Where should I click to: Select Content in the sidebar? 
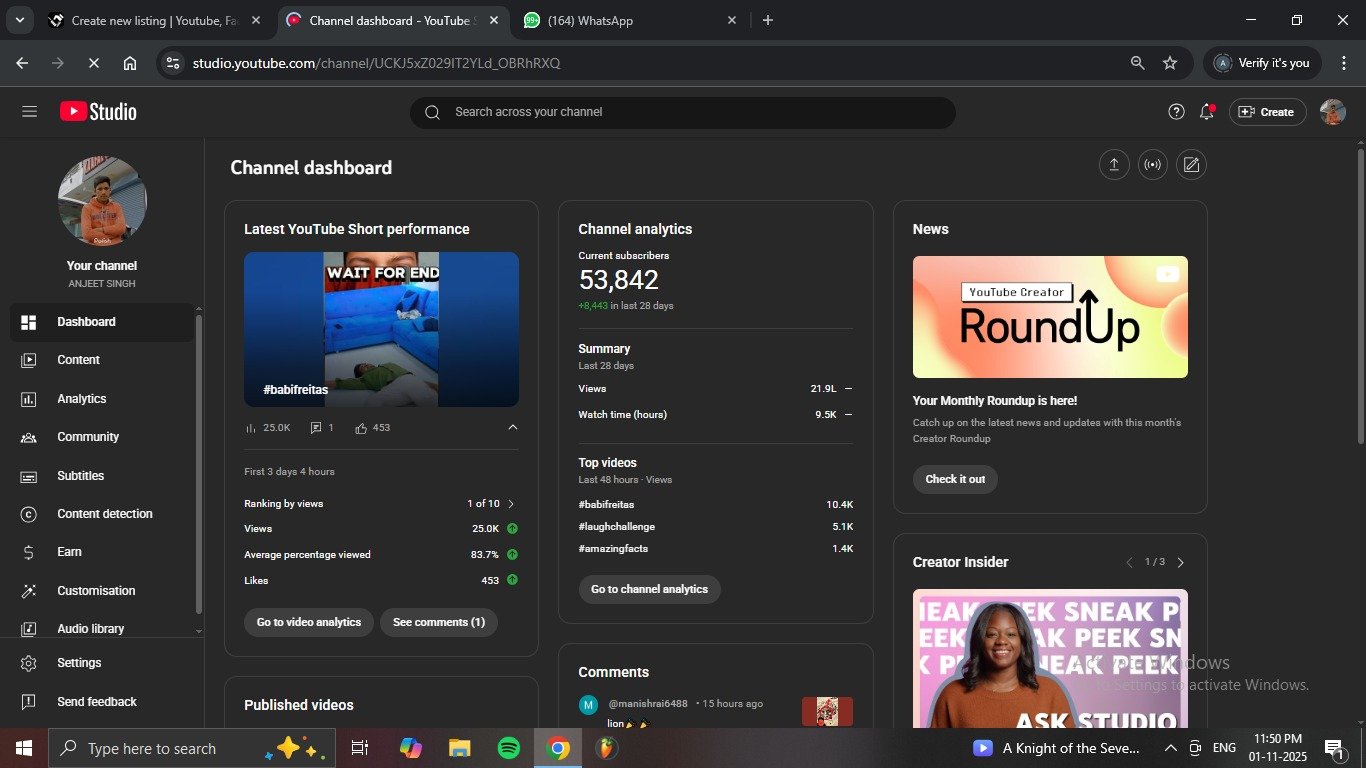(x=78, y=360)
